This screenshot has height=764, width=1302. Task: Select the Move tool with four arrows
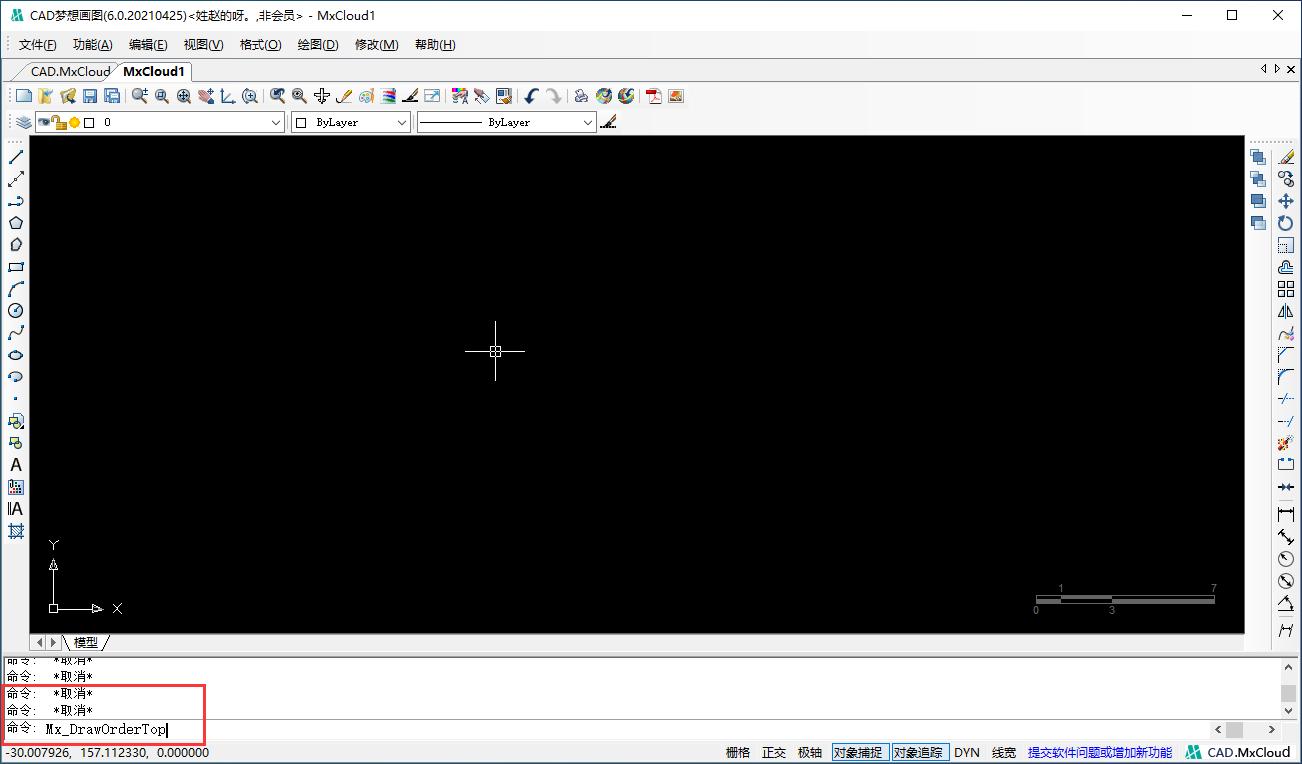(1286, 201)
